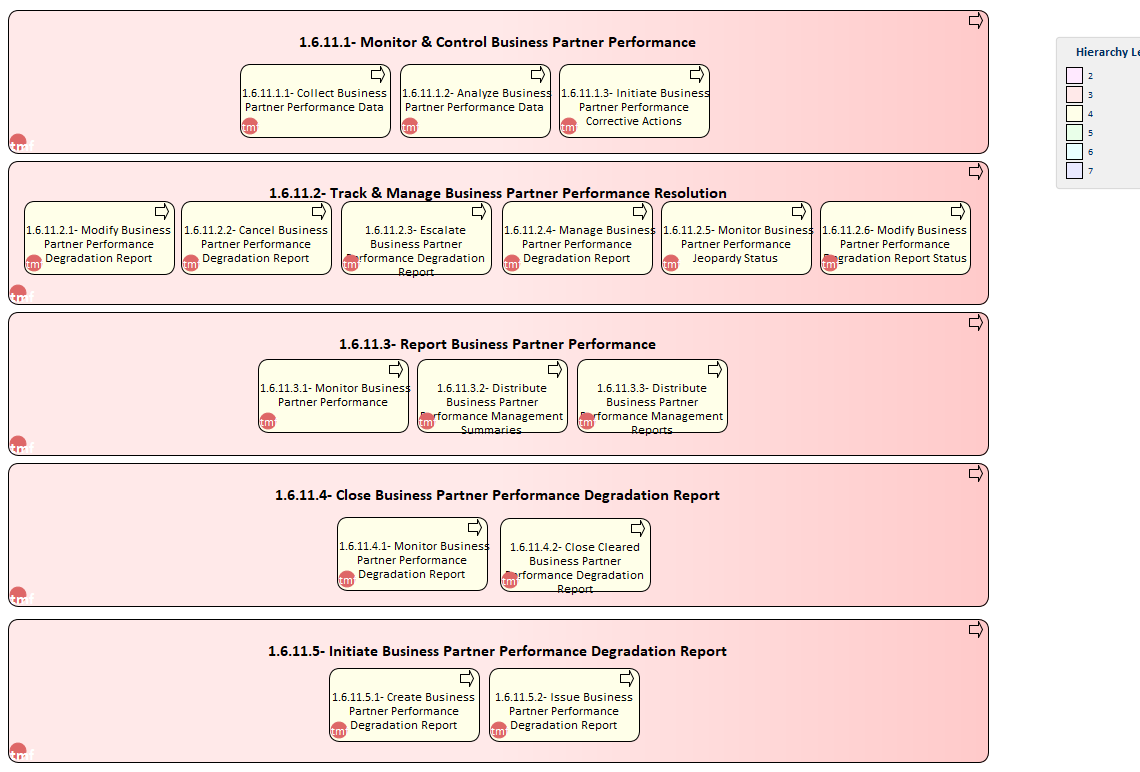Select 1.6.11.5.1- Create Degradation Report text
Viewport: 1140px width, 772px height.
pyautogui.click(x=404, y=711)
